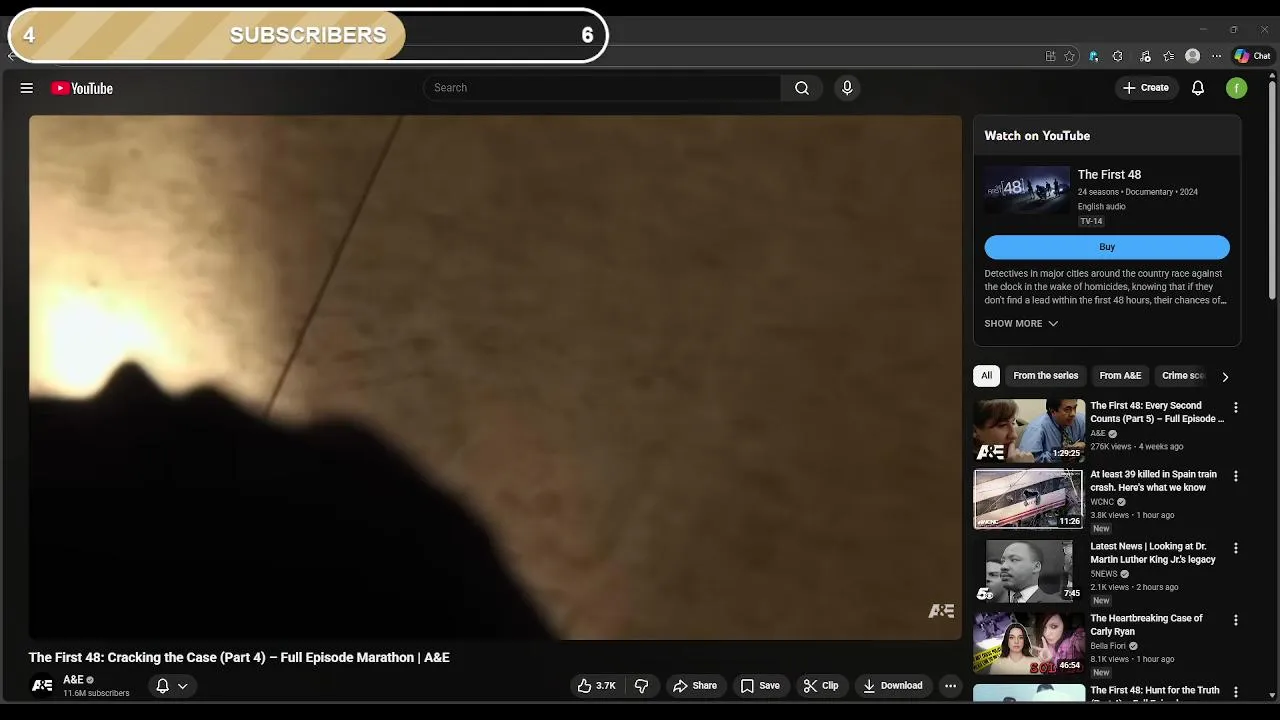The width and height of the screenshot is (1280, 720).
Task: Select the Crime scenes chip
Action: [x=1183, y=376]
